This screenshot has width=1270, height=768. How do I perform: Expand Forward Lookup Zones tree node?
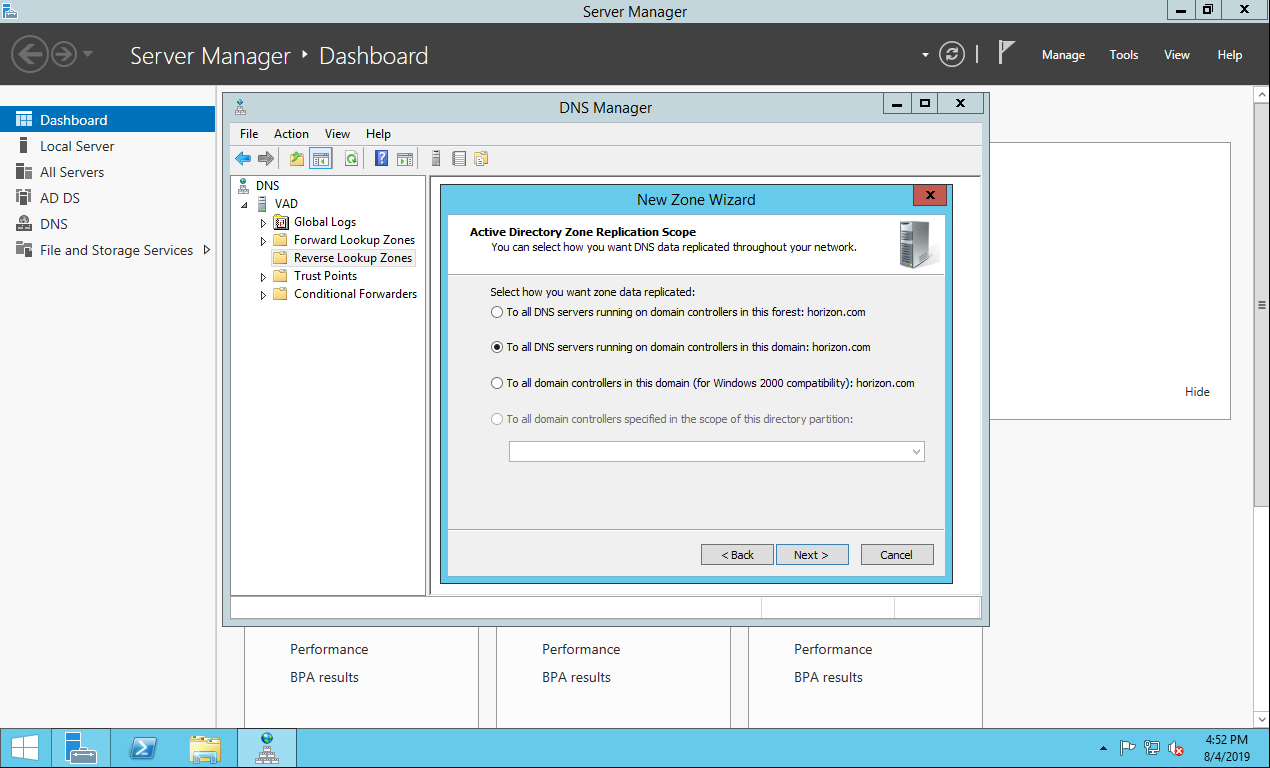pyautogui.click(x=263, y=241)
